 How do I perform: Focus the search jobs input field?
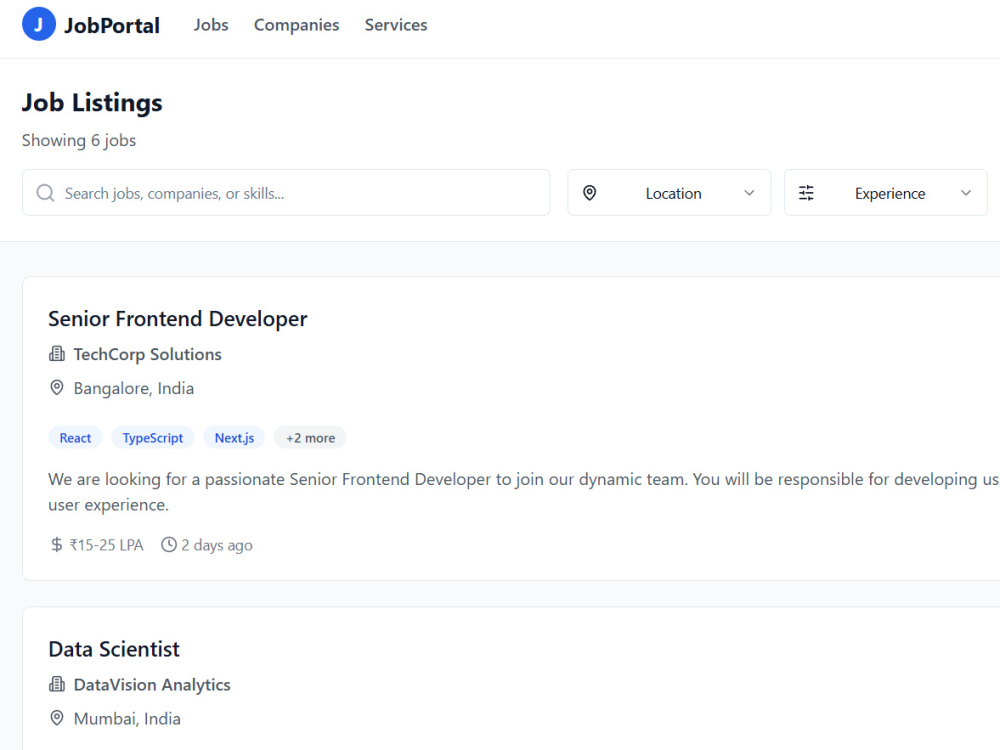(x=286, y=193)
